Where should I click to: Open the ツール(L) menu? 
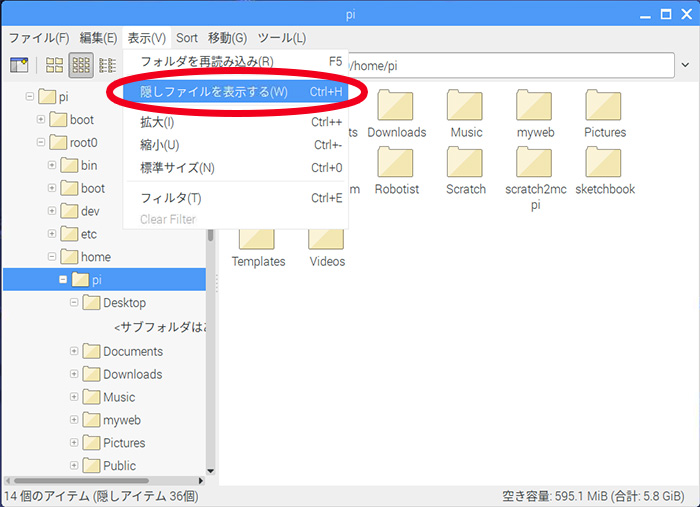click(282, 38)
